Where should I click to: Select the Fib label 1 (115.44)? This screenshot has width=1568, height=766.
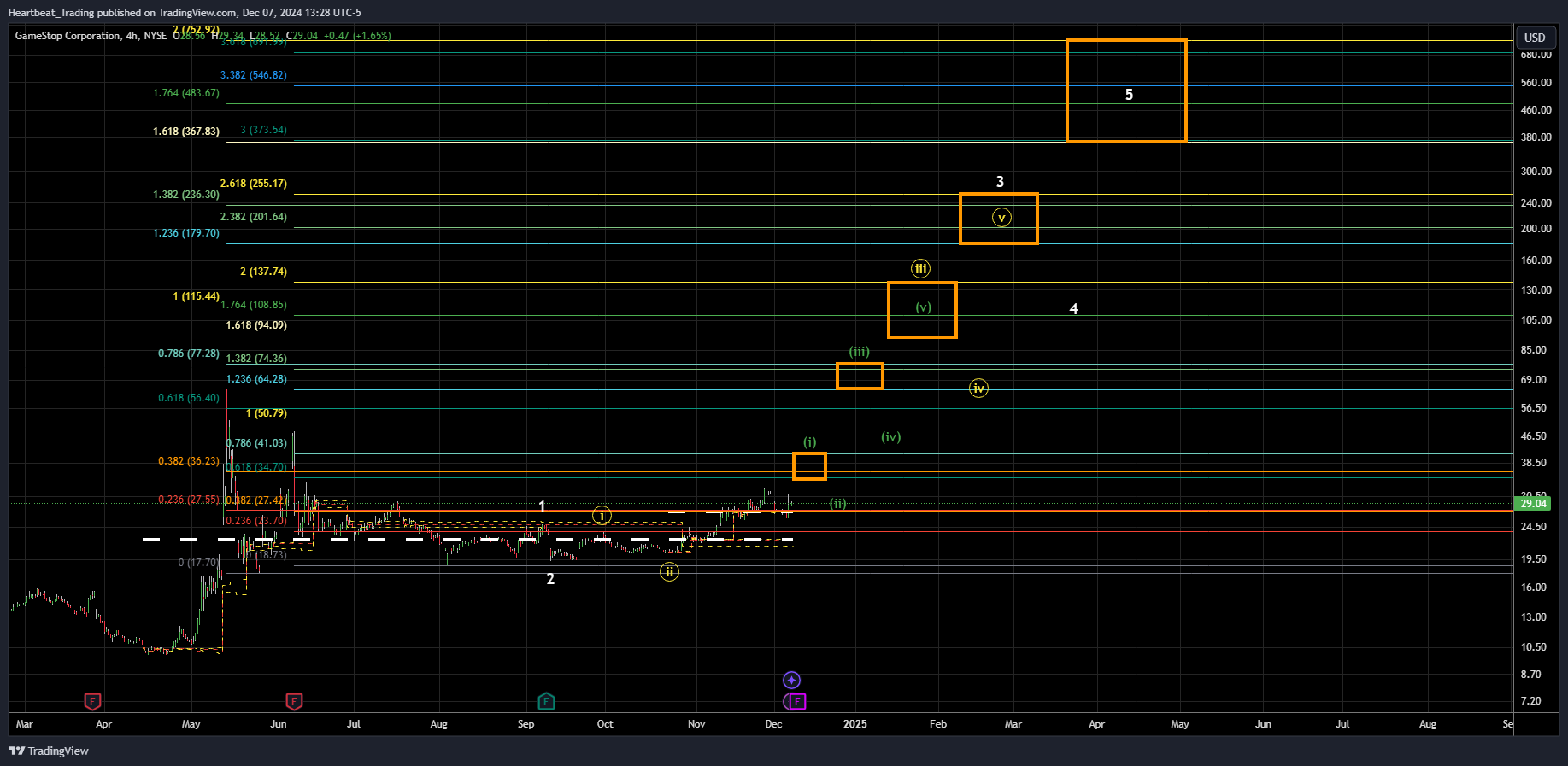click(196, 296)
